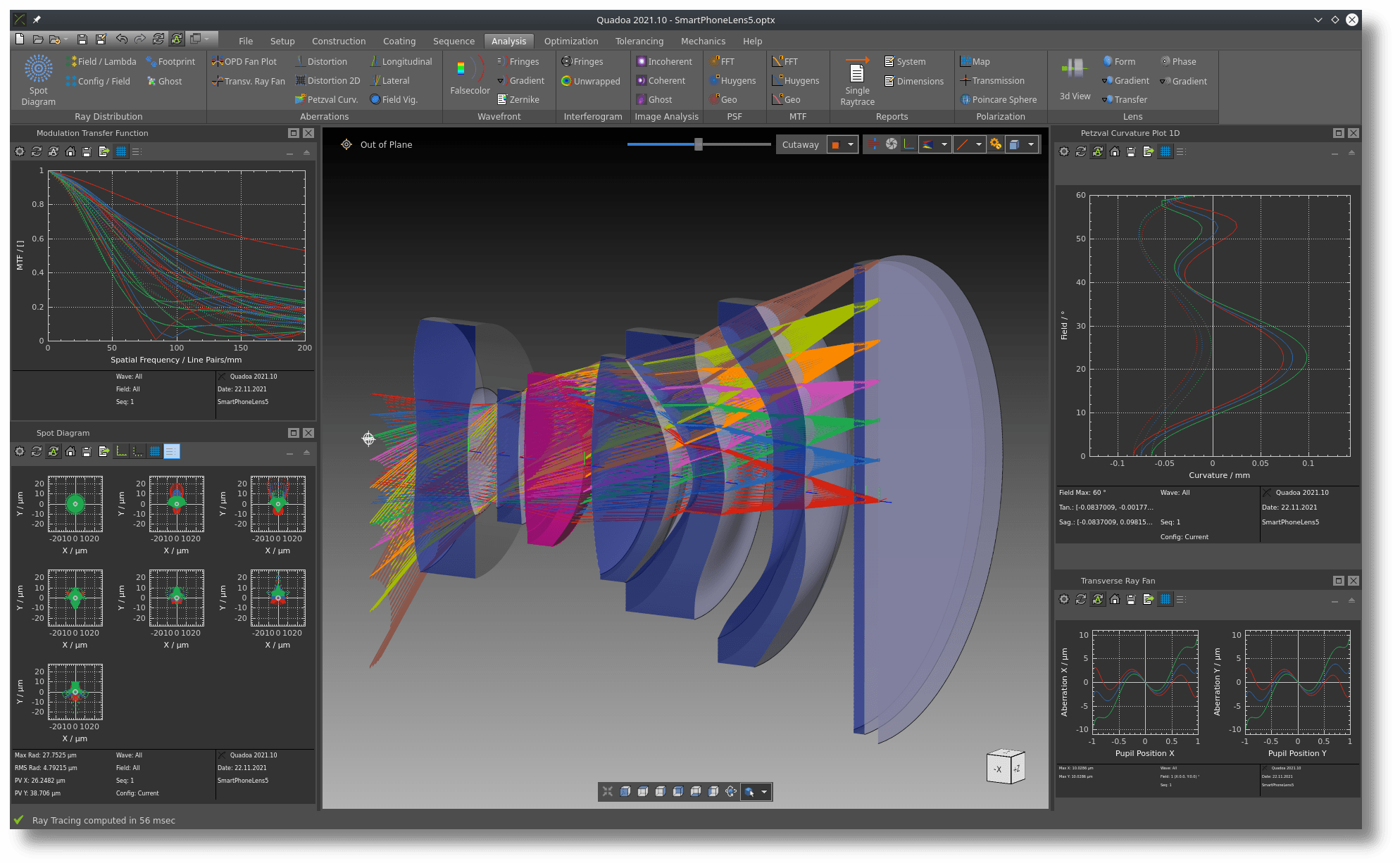Toggle the aperture display in the 3D view

click(x=892, y=144)
